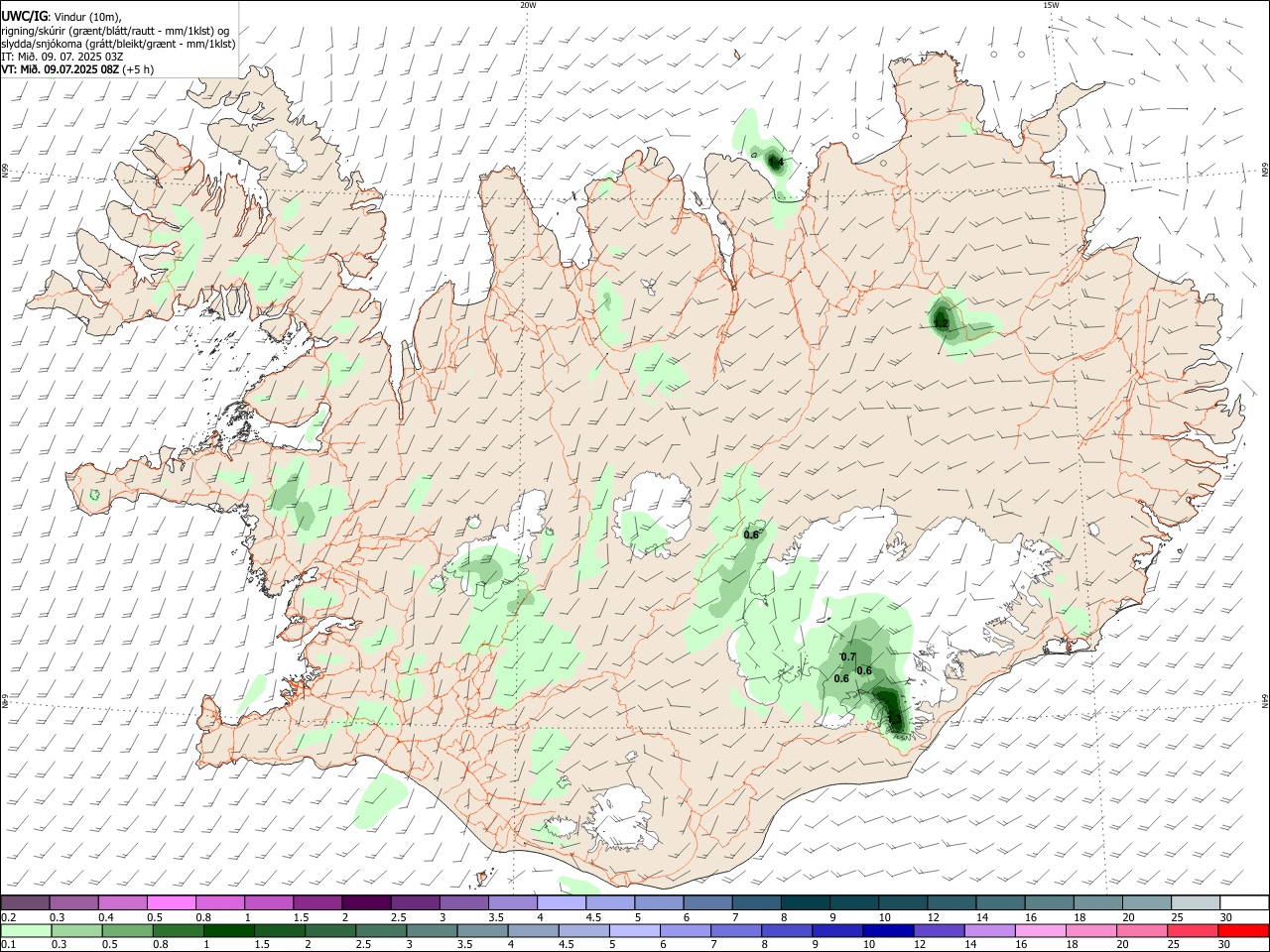
Task: Click the pink swatch labeled 18 in the rain row
Action: click(1089, 930)
